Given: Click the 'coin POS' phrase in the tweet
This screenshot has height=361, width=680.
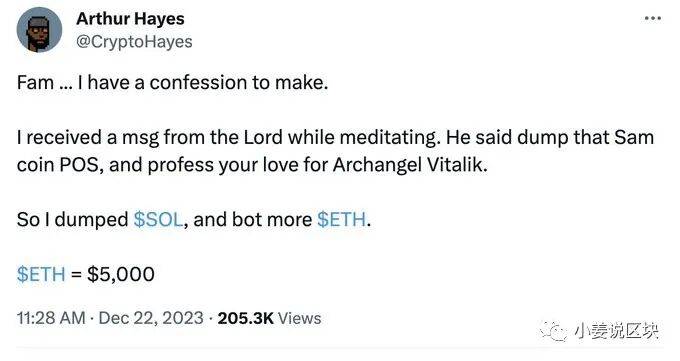Looking at the screenshot, I should pyautogui.click(x=60, y=165).
